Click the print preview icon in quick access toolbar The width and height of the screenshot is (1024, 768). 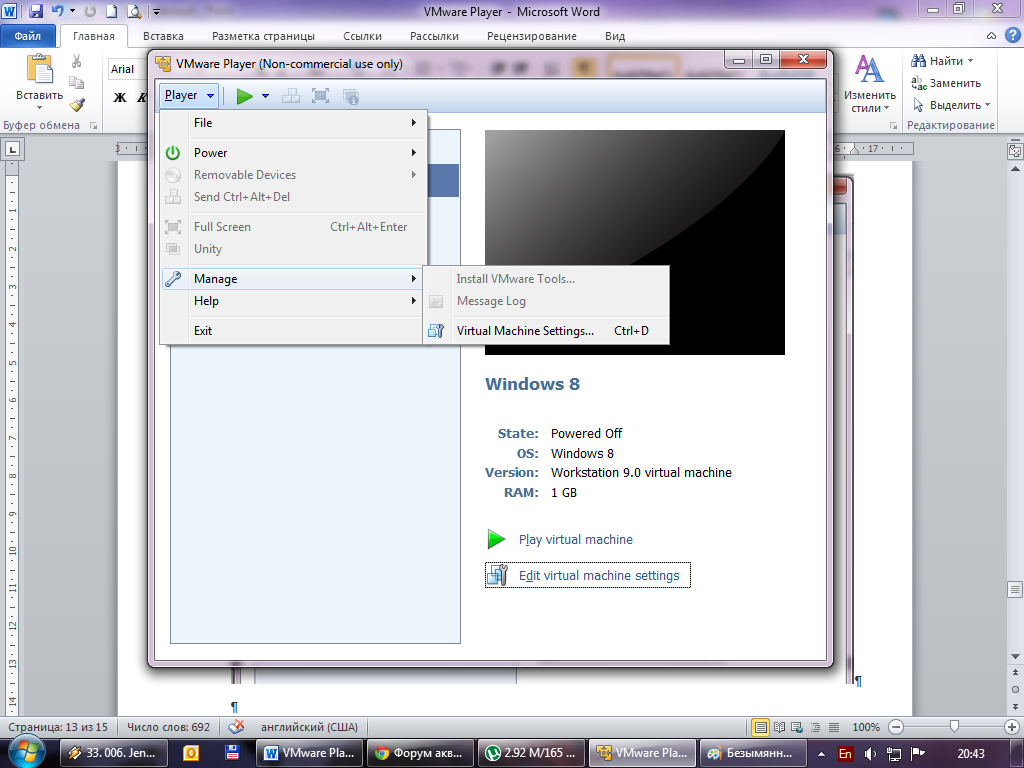[134, 12]
